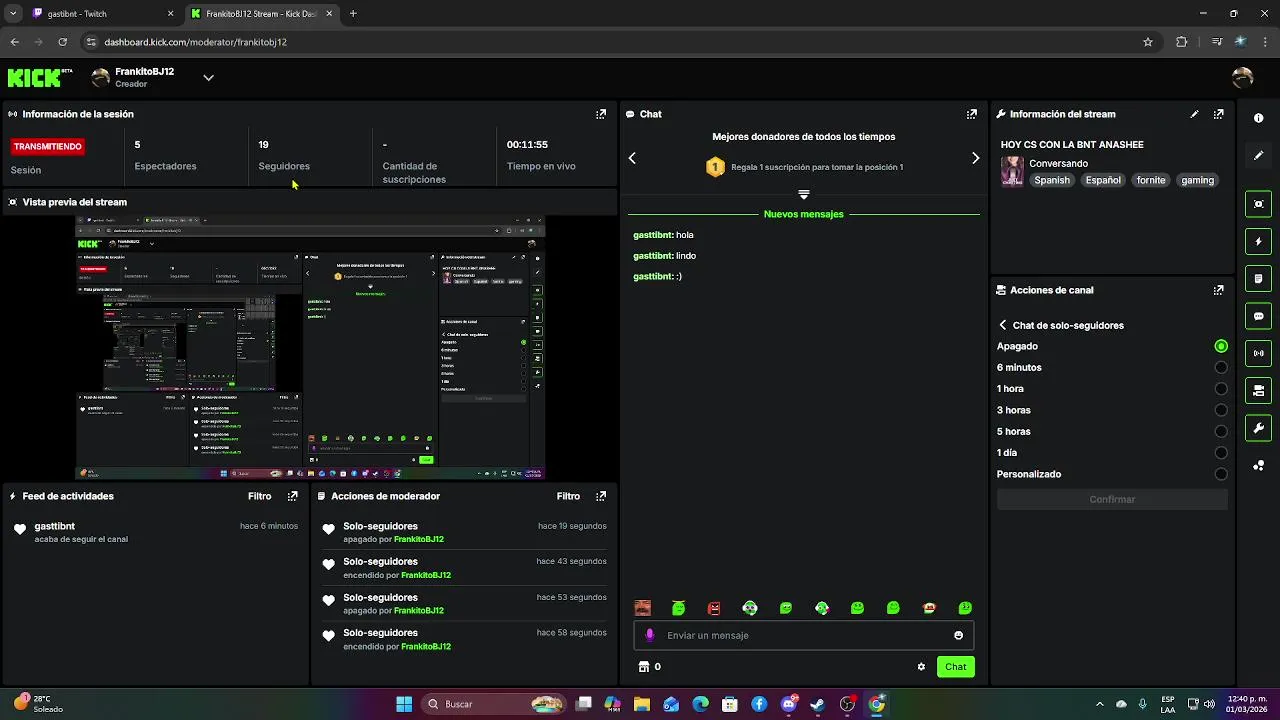This screenshot has width=1280, height=720.
Task: Select the FrankitoBJ12 Stream Kick tab
Action: pos(262,14)
